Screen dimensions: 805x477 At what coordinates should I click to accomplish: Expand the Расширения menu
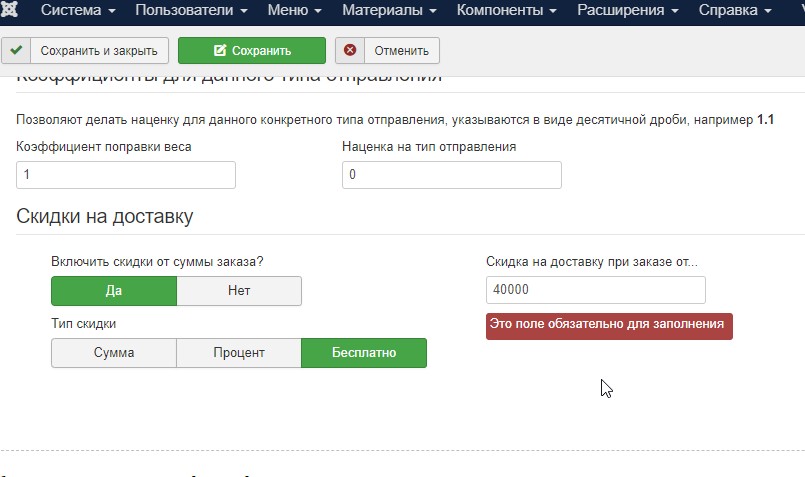click(632, 11)
